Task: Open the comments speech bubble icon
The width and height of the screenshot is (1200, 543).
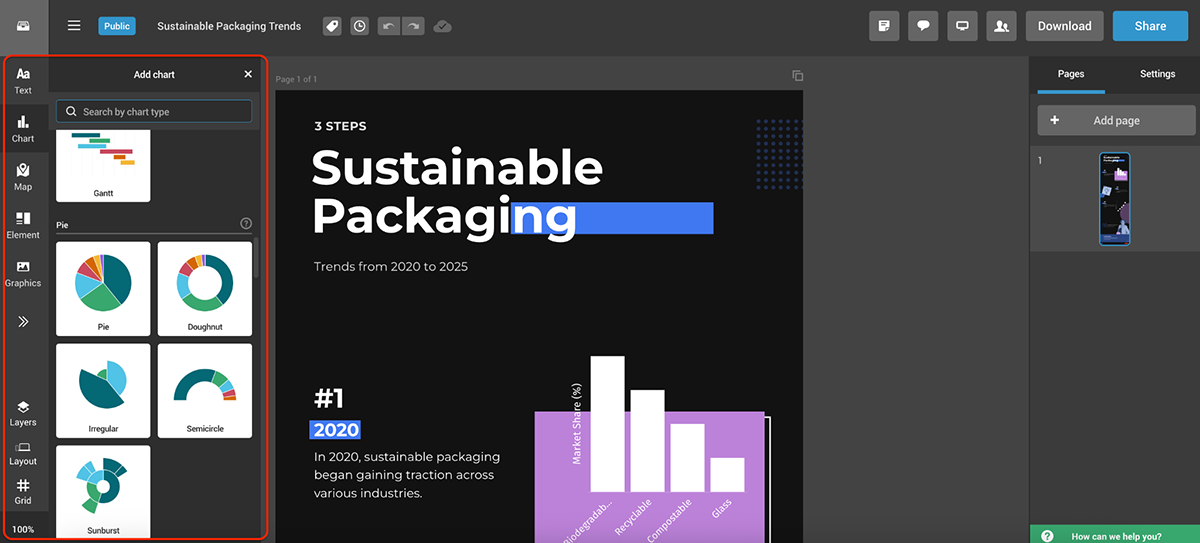Action: tap(923, 26)
